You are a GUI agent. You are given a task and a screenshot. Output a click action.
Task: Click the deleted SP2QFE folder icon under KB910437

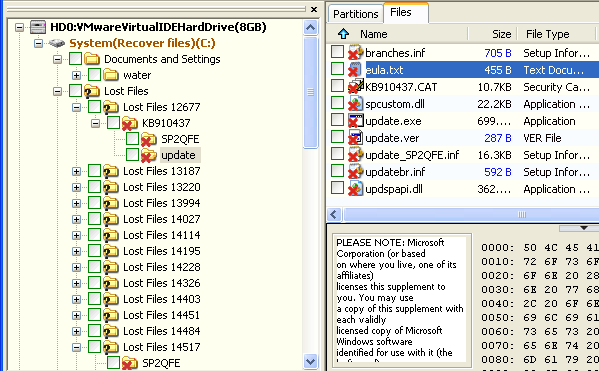tap(149, 139)
